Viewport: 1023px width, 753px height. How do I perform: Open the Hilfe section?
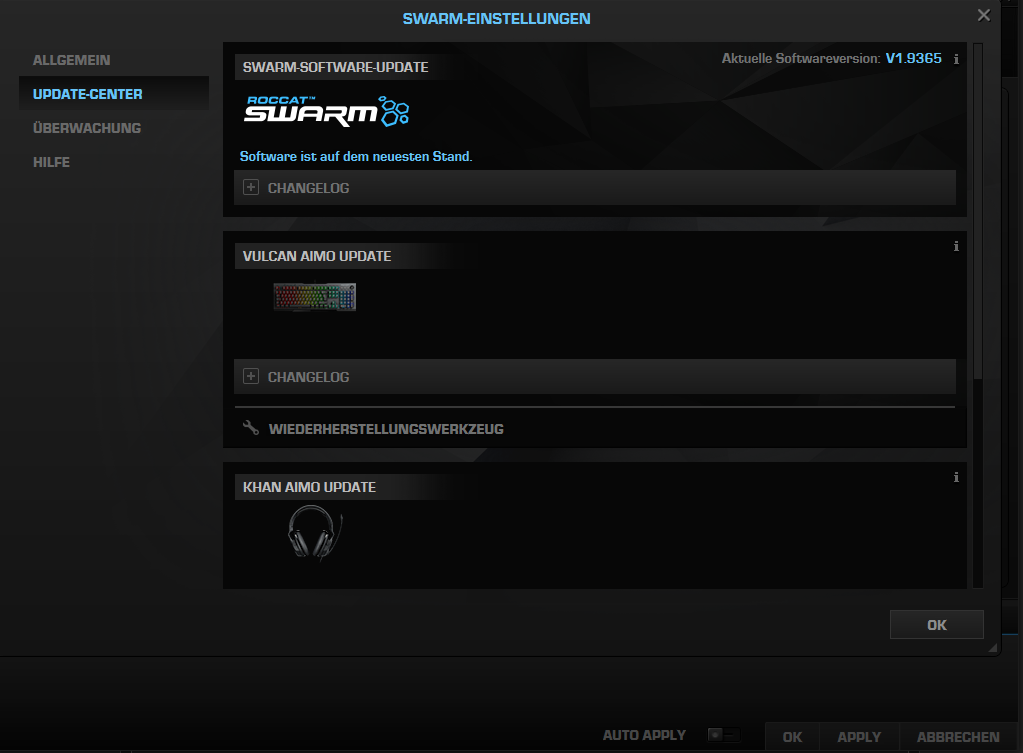point(51,162)
